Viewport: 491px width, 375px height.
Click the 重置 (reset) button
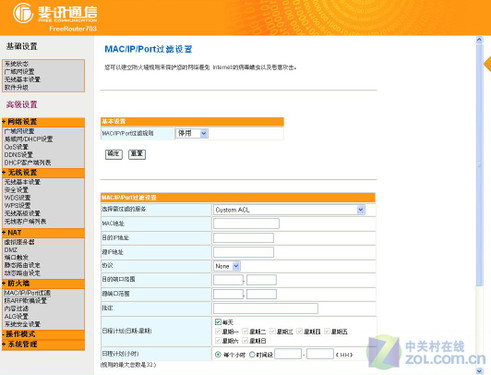pos(137,154)
